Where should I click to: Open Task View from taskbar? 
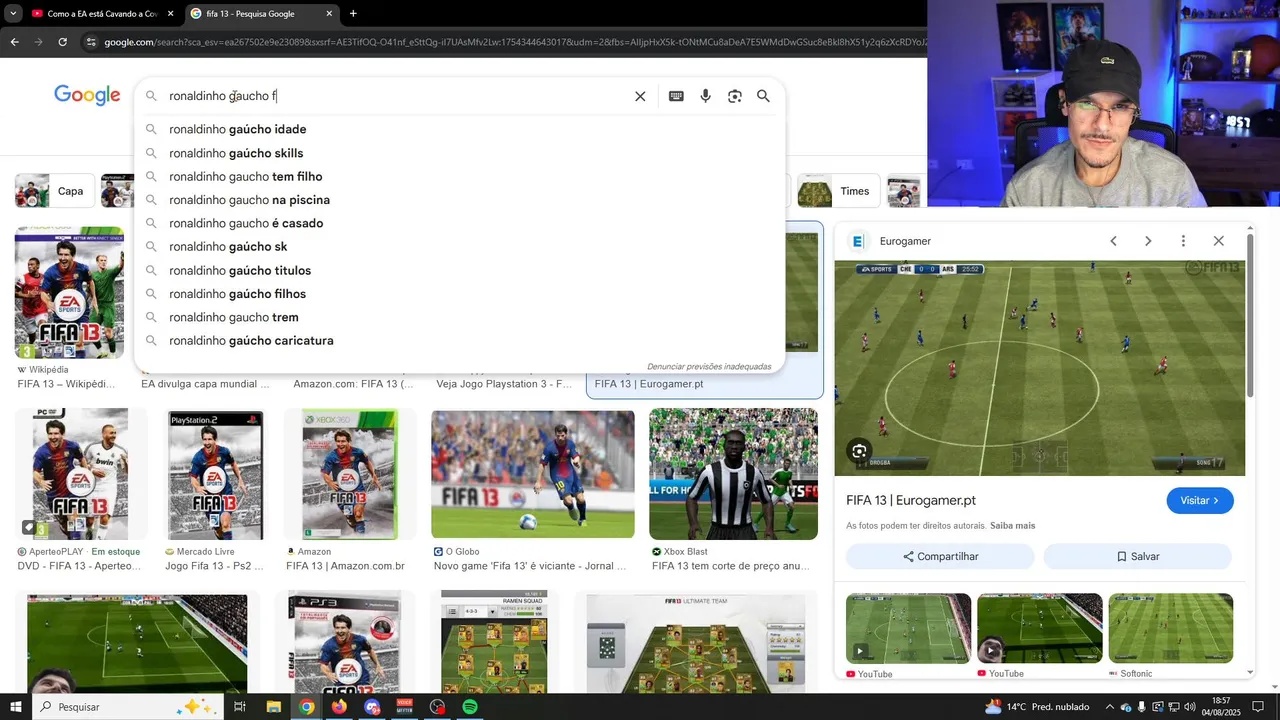tap(240, 707)
